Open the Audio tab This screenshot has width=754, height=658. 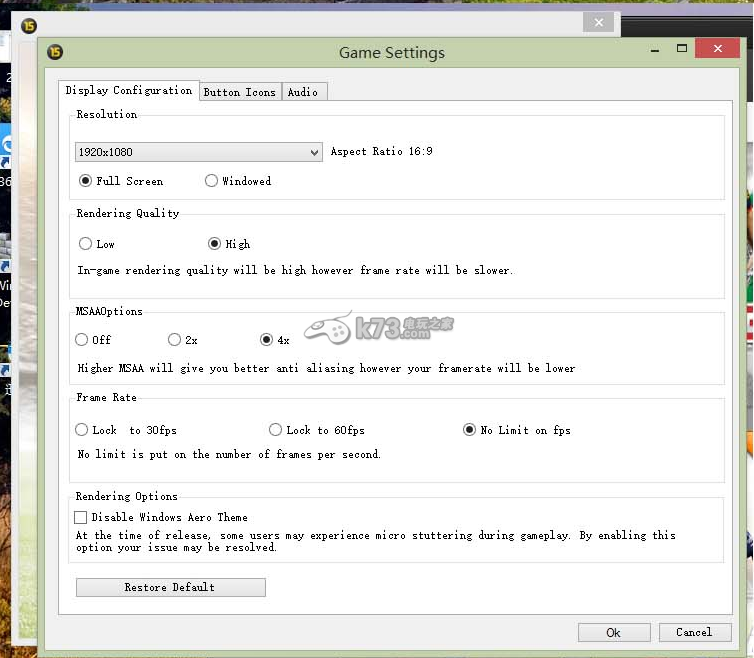point(303,92)
